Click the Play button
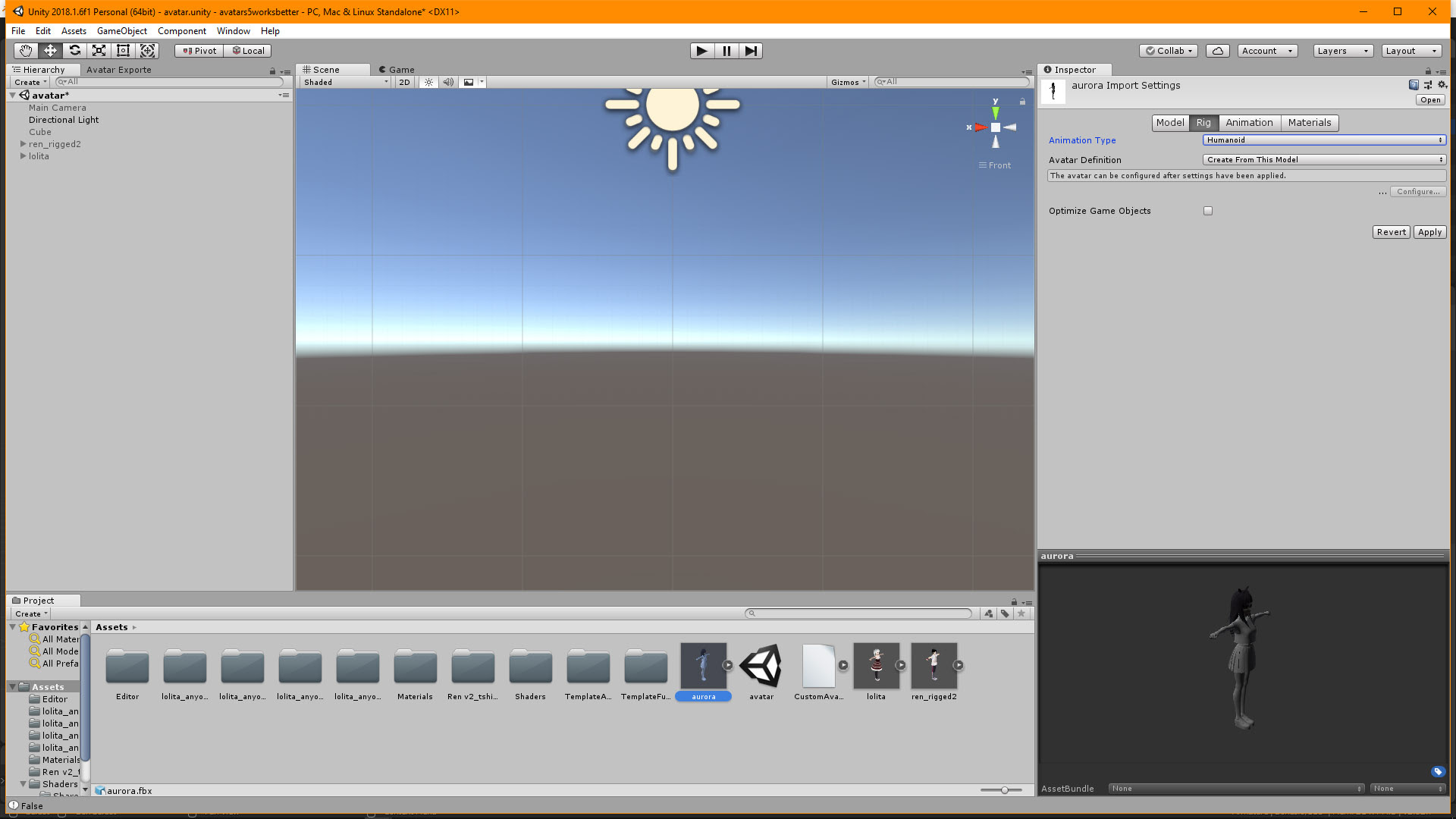The height and width of the screenshot is (819, 1456). (x=702, y=51)
